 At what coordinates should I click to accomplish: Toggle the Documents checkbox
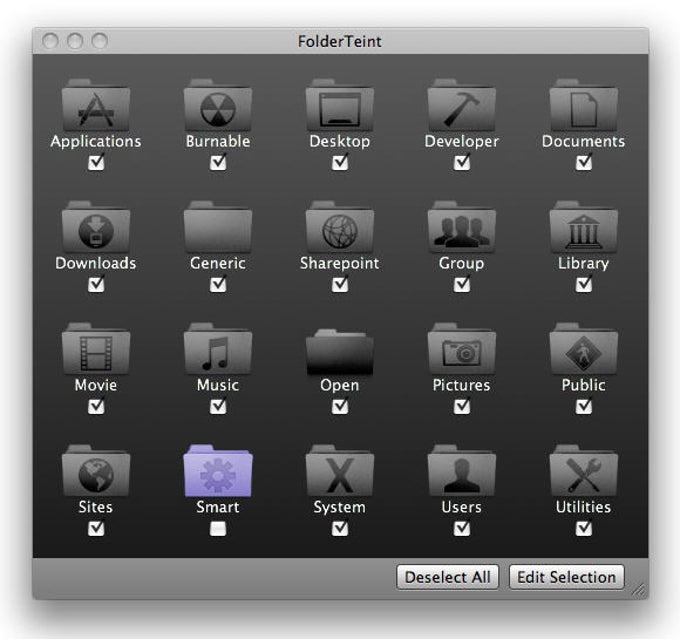(x=583, y=163)
